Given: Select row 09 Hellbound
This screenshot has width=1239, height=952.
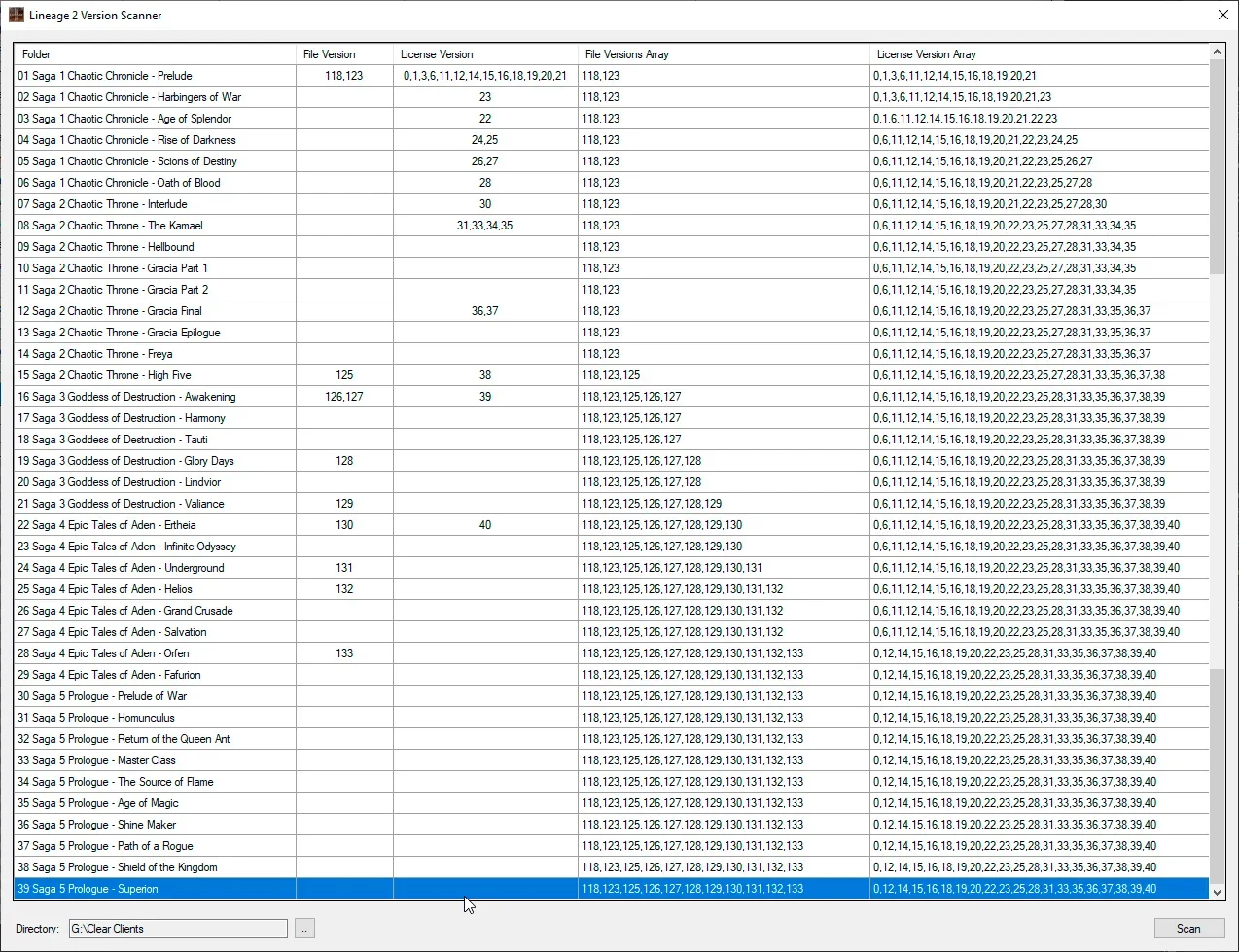Looking at the screenshot, I should point(611,247).
